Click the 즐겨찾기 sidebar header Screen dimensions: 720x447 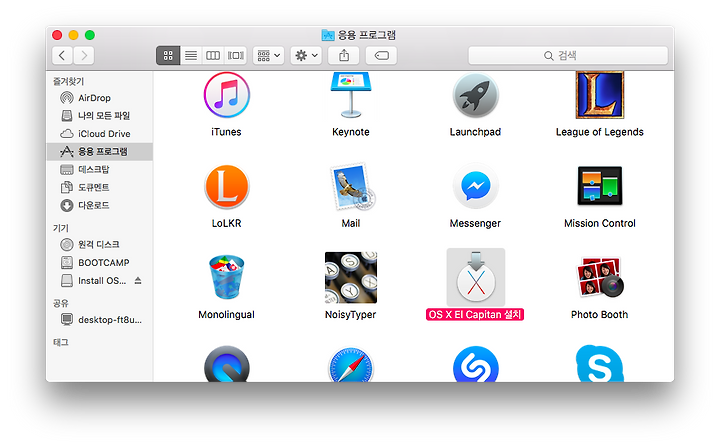click(x=68, y=81)
